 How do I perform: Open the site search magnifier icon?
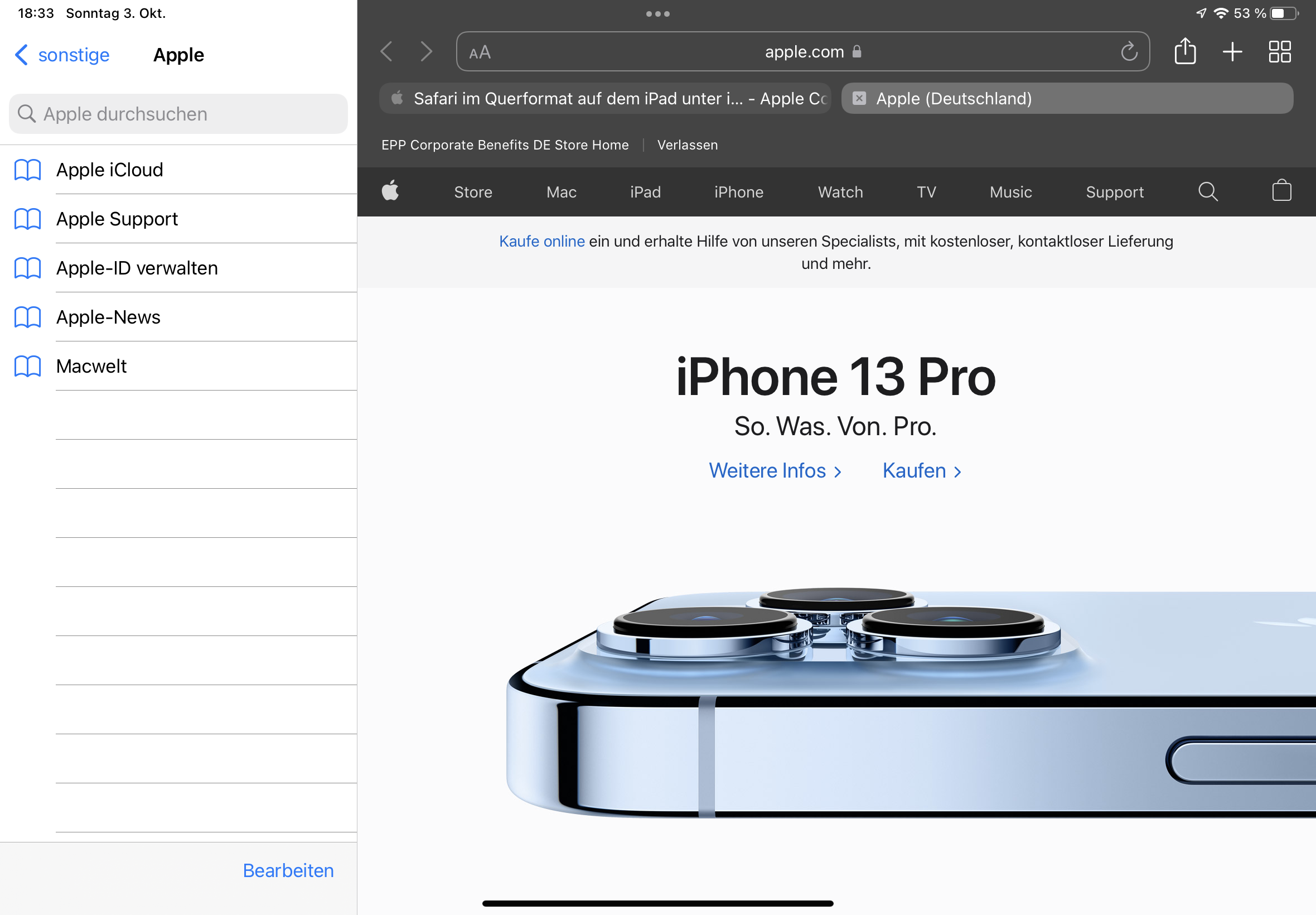click(1208, 191)
